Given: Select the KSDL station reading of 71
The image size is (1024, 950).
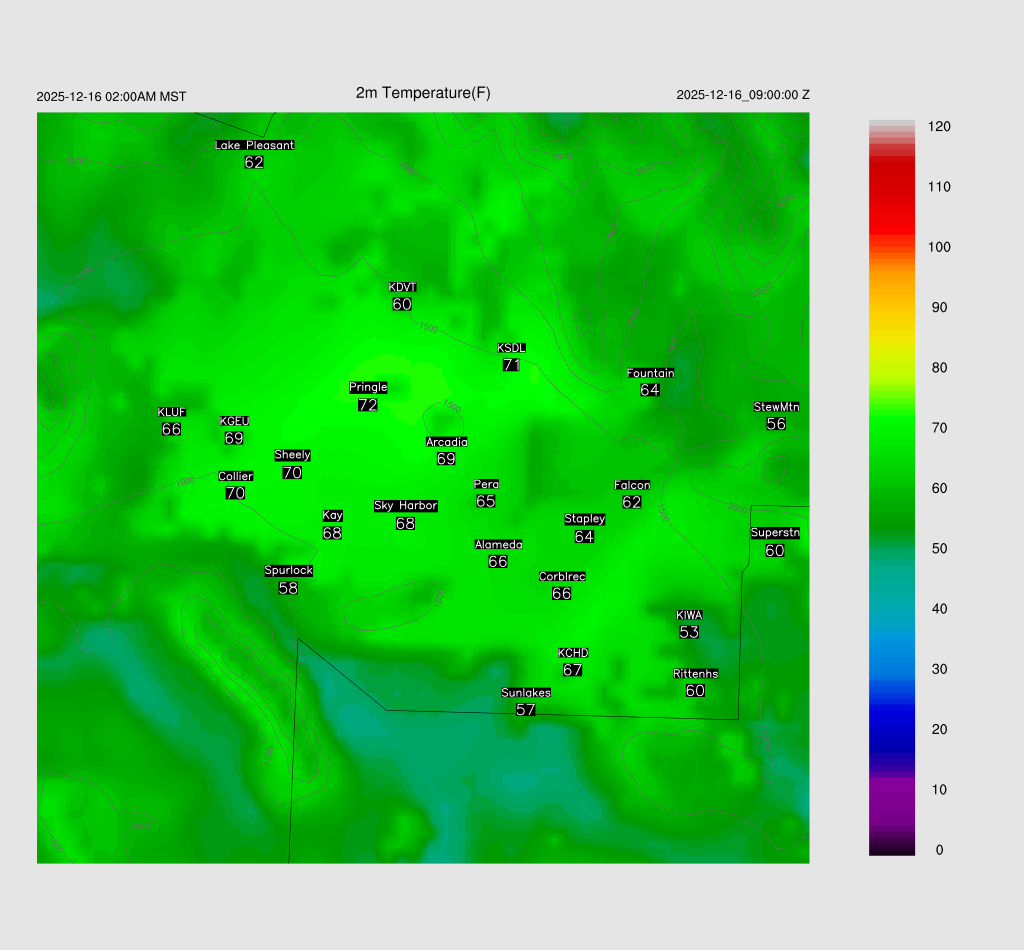Looking at the screenshot, I should [x=511, y=365].
